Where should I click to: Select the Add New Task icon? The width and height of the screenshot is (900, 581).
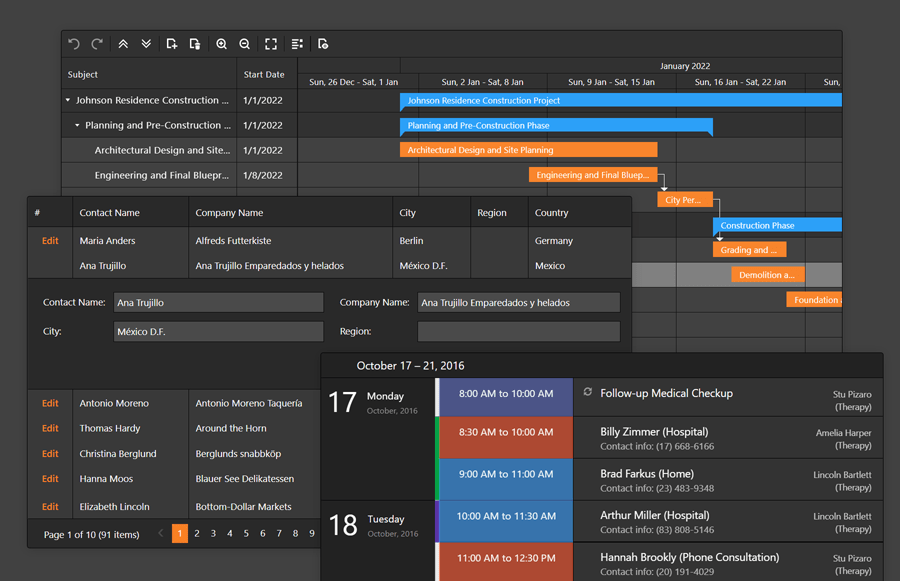(171, 44)
